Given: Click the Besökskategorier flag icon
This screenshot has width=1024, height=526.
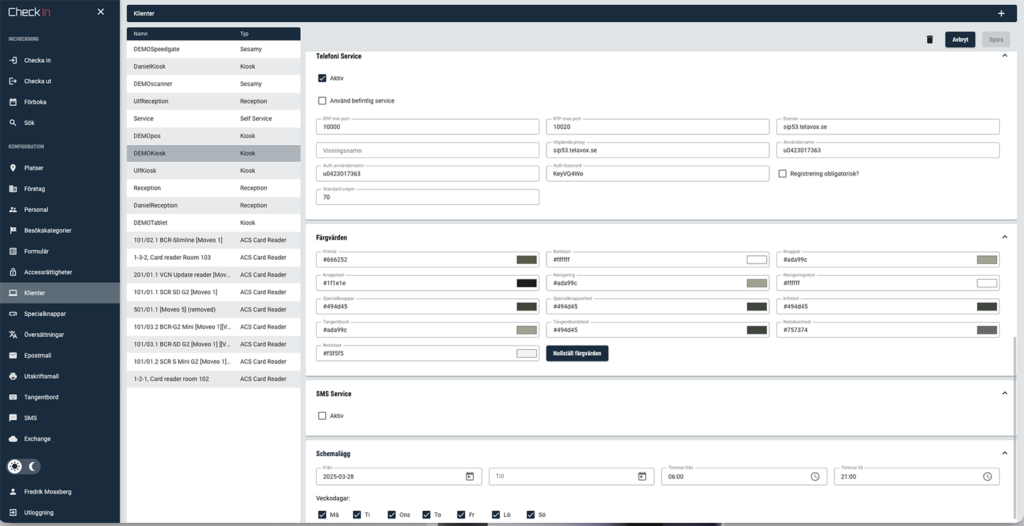Looking at the screenshot, I should (13, 231).
